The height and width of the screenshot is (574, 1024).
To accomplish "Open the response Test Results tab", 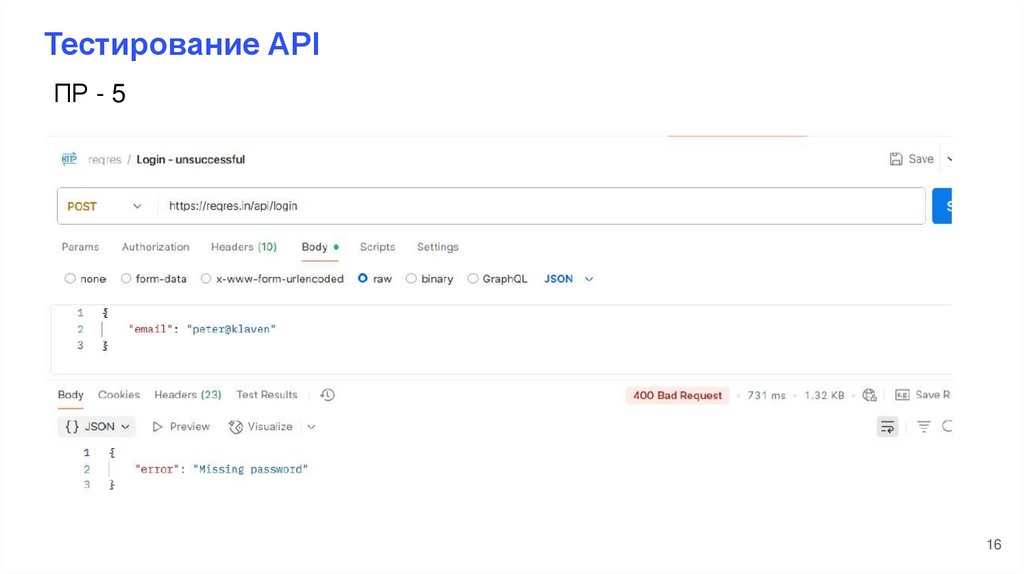I will pos(267,395).
